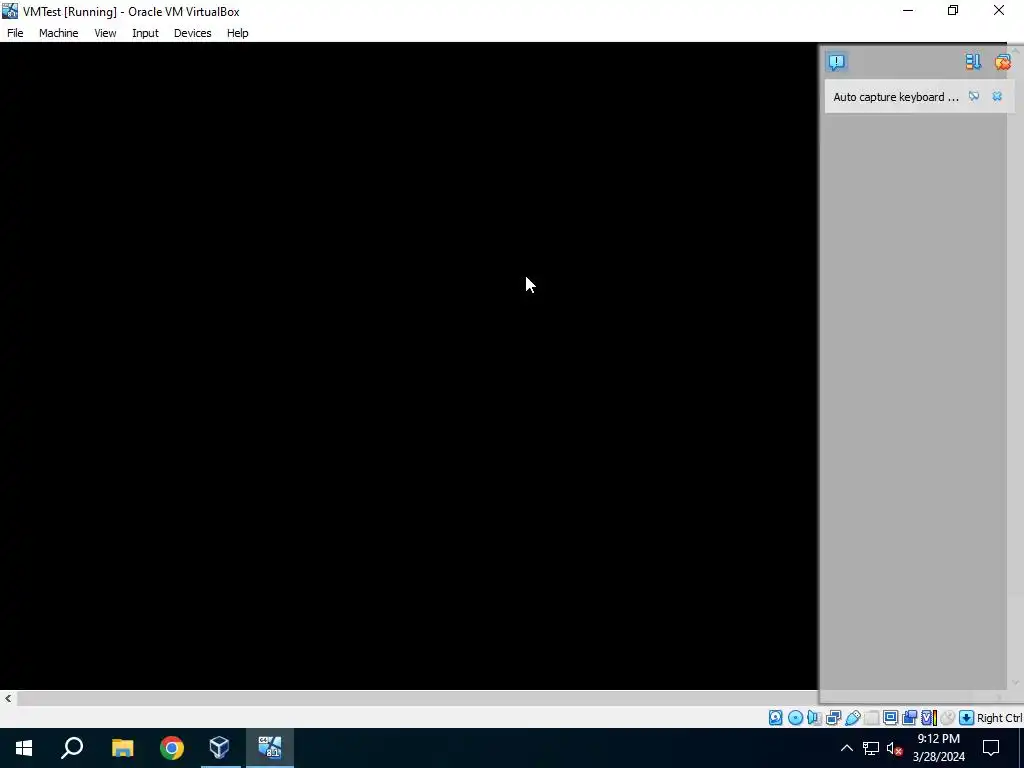Click the network tray icon

(871, 748)
